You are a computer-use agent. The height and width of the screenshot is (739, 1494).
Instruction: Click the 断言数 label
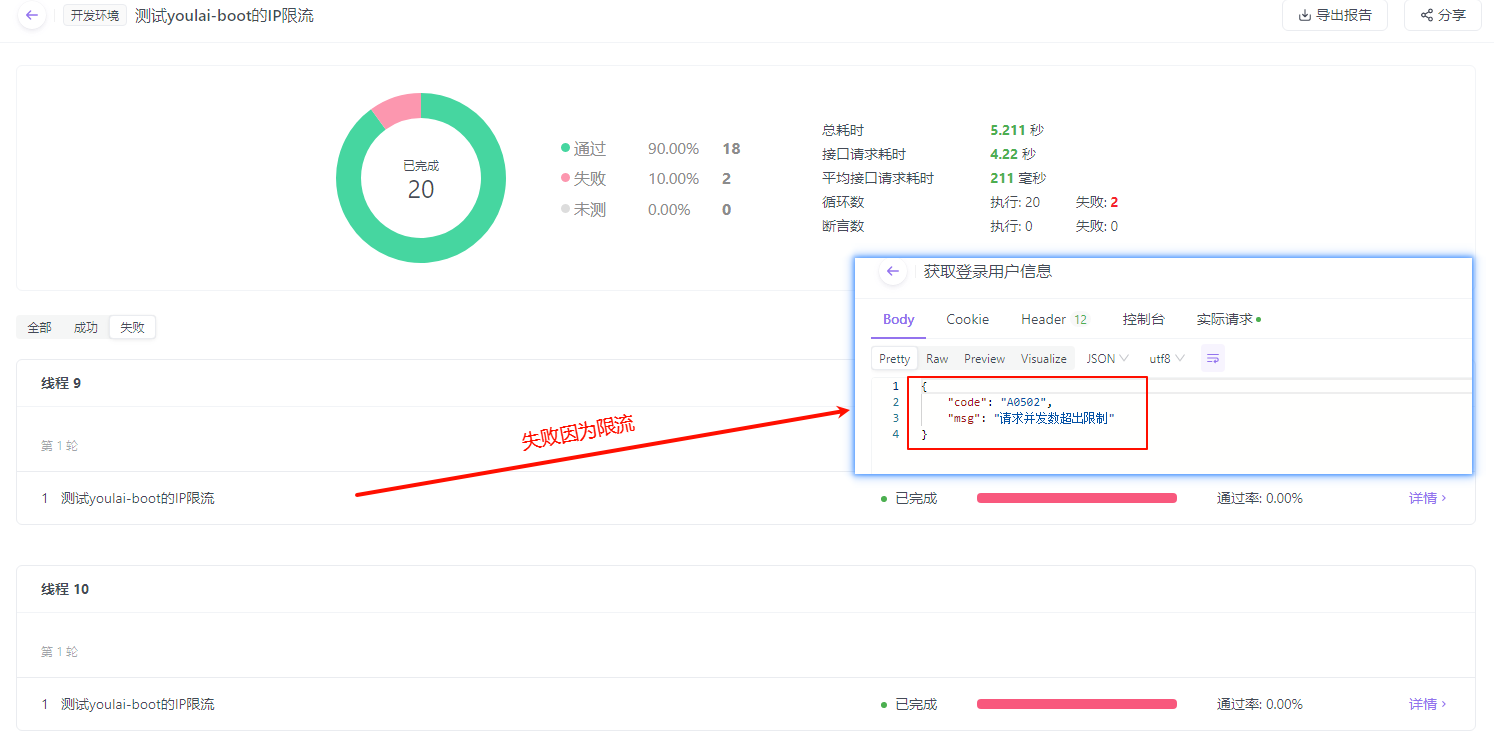point(842,226)
